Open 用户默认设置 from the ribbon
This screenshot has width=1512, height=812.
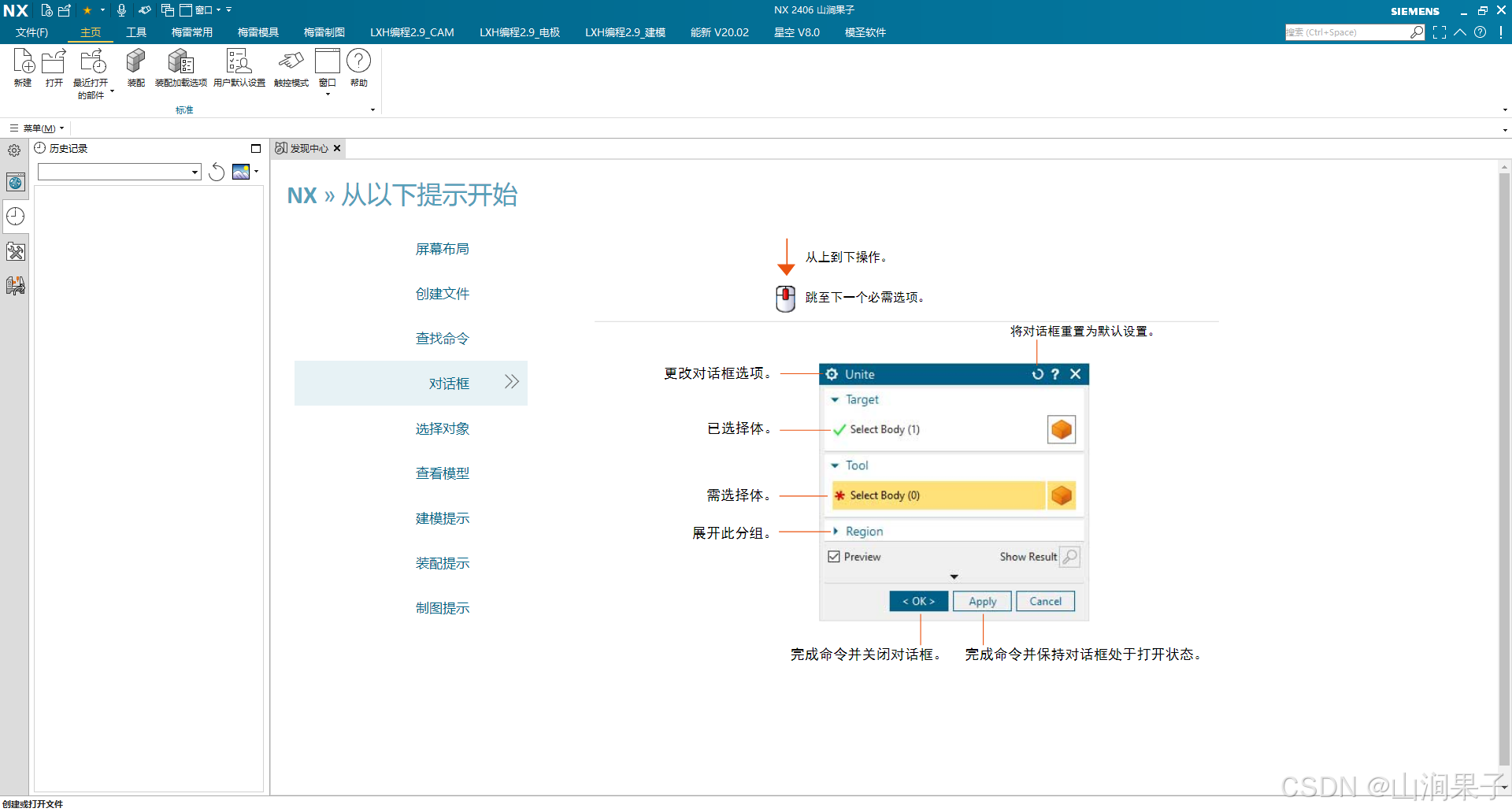[239, 68]
